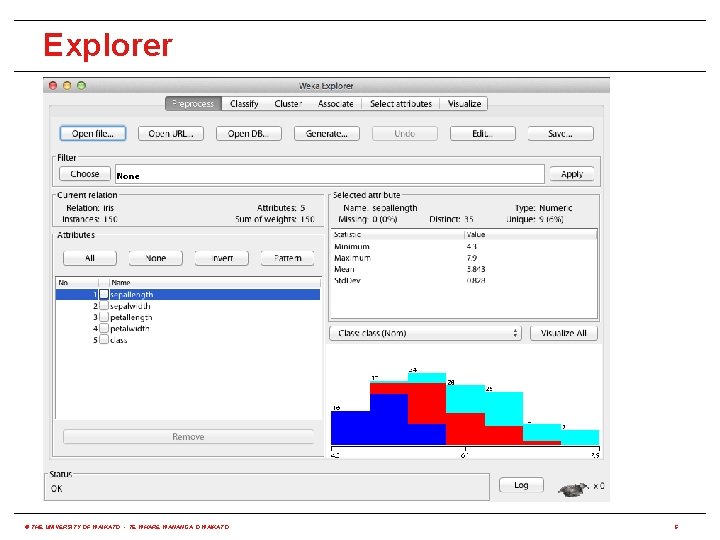Image resolution: width=720 pixels, height=540 pixels.
Task: Tick the petalwidth checkbox
Action: 104,328
